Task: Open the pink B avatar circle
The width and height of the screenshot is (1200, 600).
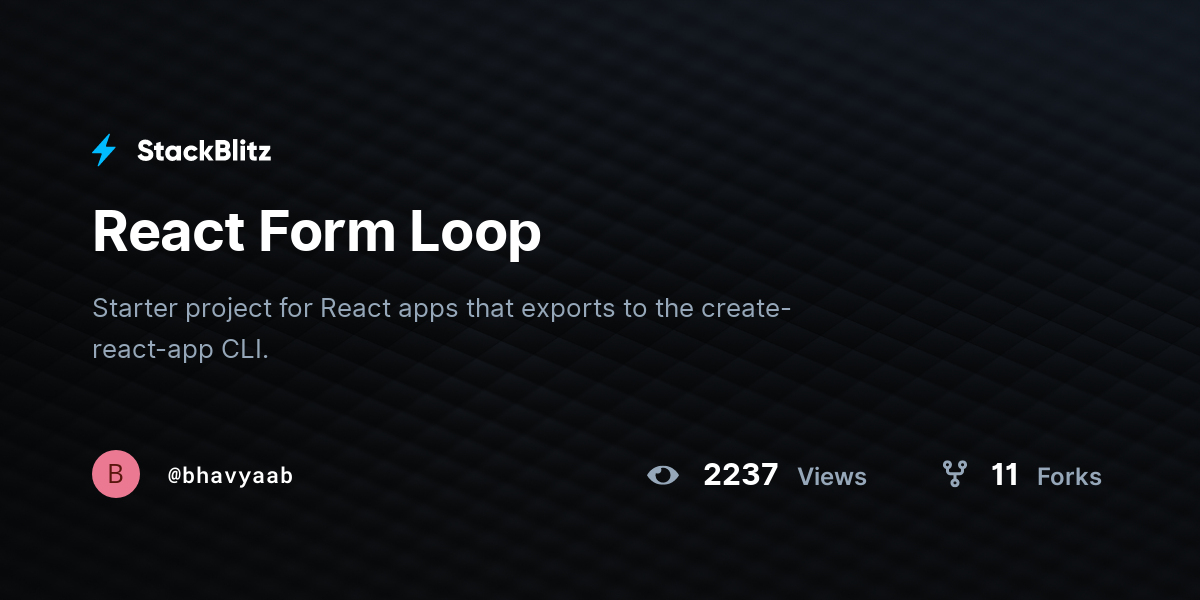Action: (116, 474)
